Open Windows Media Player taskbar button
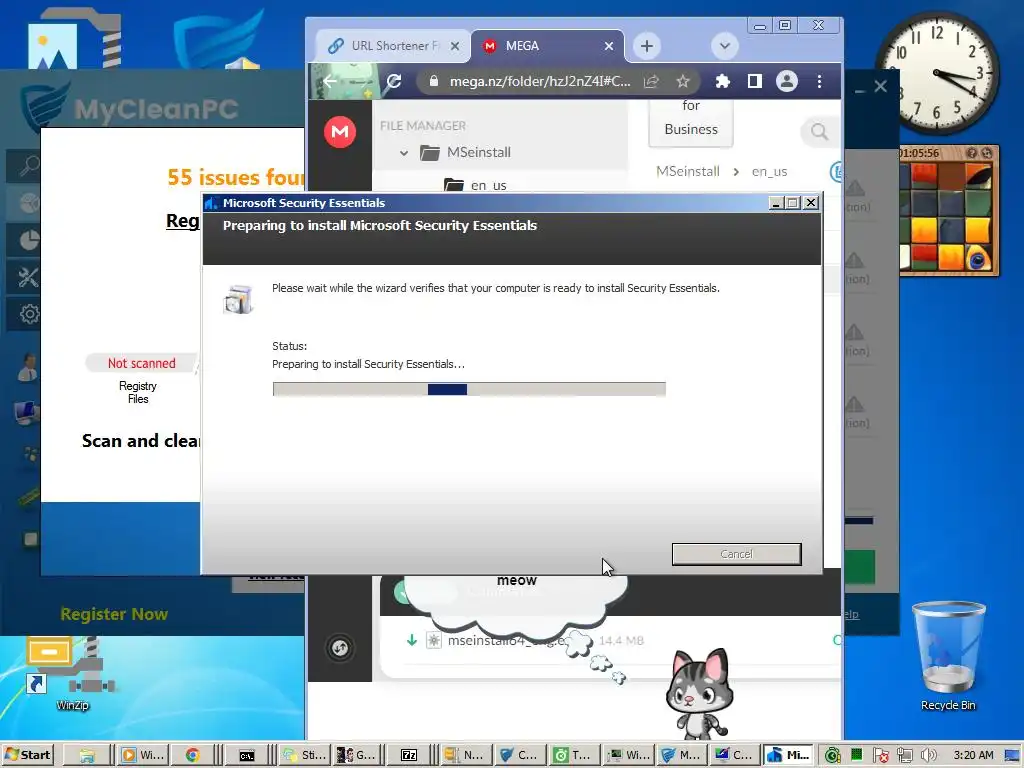 (x=142, y=755)
